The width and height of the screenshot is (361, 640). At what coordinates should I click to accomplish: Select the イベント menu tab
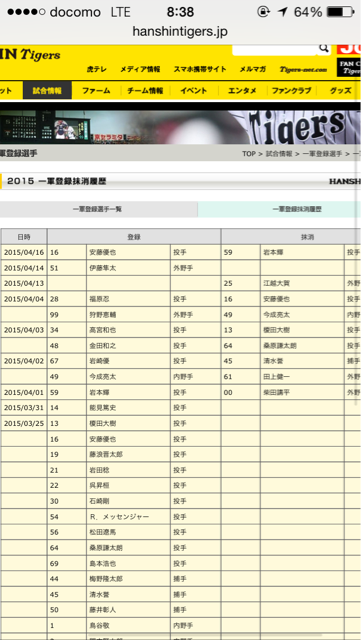click(x=194, y=90)
